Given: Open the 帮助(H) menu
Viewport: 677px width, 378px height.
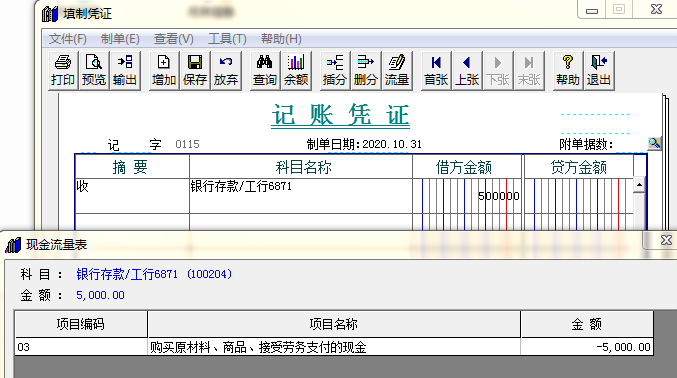Looking at the screenshot, I should coord(281,39).
